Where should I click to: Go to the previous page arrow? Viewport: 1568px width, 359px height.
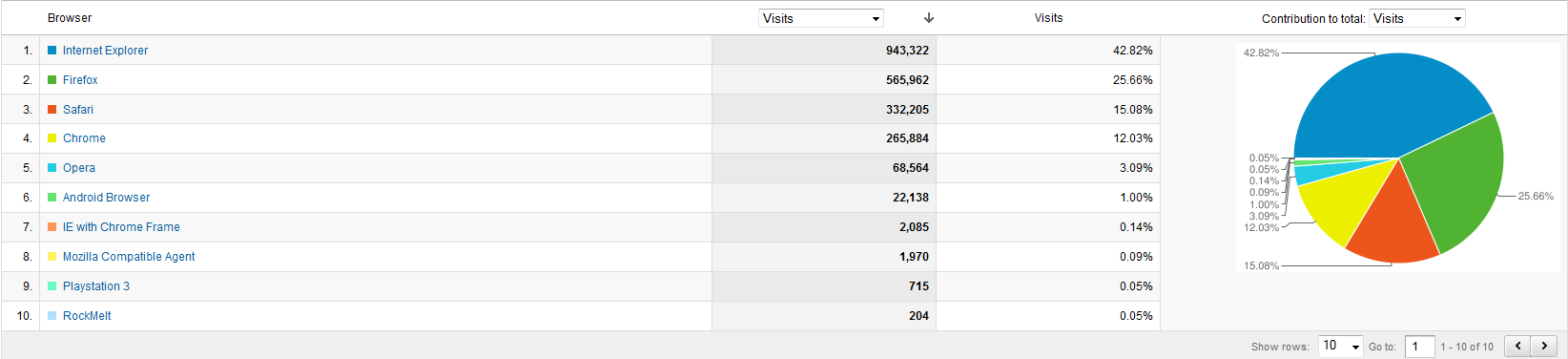point(1517,346)
